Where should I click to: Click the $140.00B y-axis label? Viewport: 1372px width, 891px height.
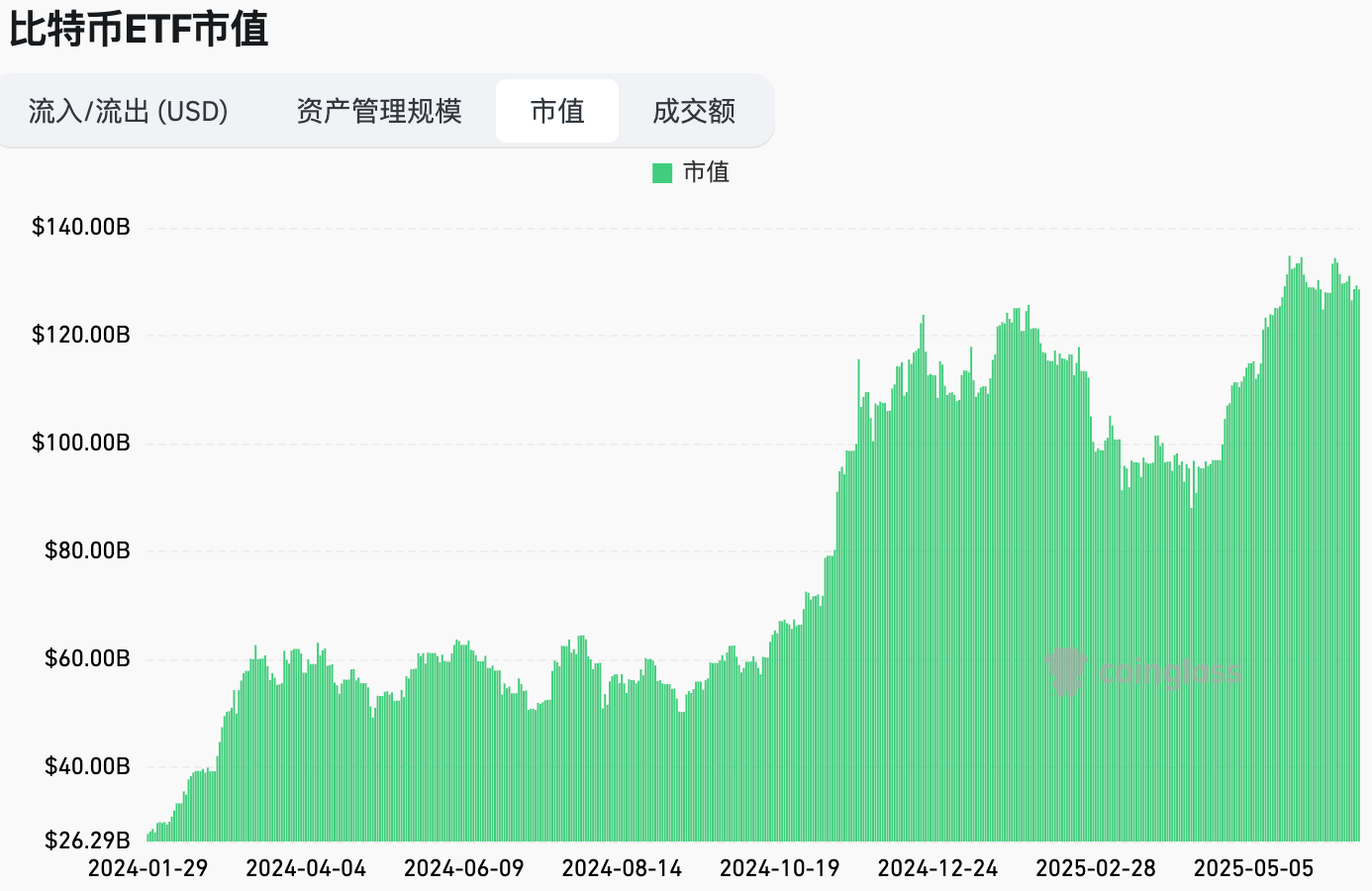point(81,227)
